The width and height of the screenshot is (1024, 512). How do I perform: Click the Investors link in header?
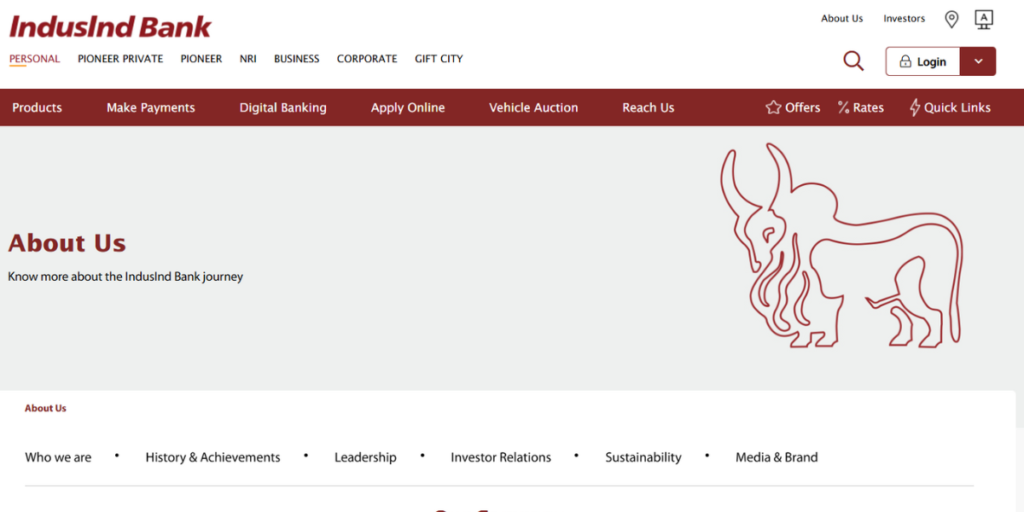pos(904,18)
